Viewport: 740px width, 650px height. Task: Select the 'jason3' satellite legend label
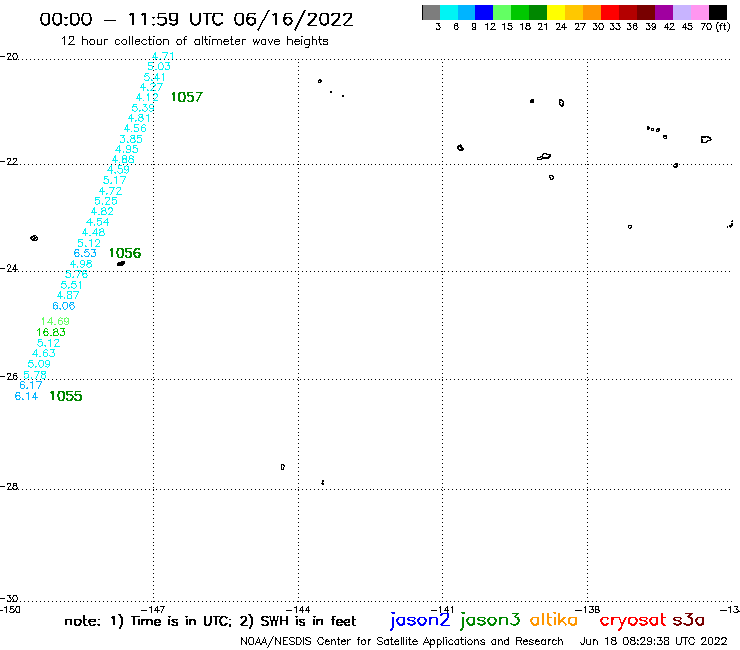(490, 620)
